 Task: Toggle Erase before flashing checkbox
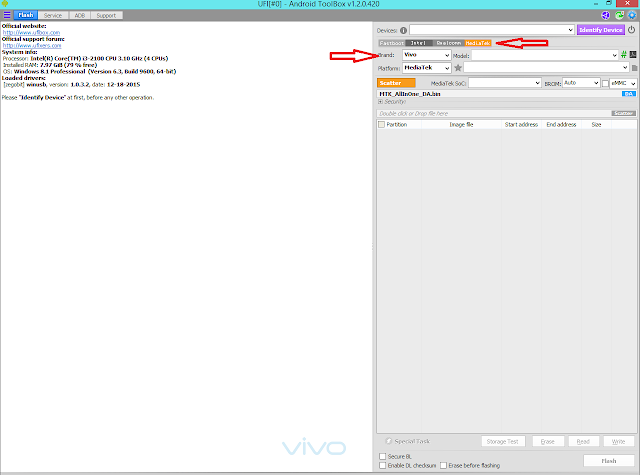click(x=443, y=465)
